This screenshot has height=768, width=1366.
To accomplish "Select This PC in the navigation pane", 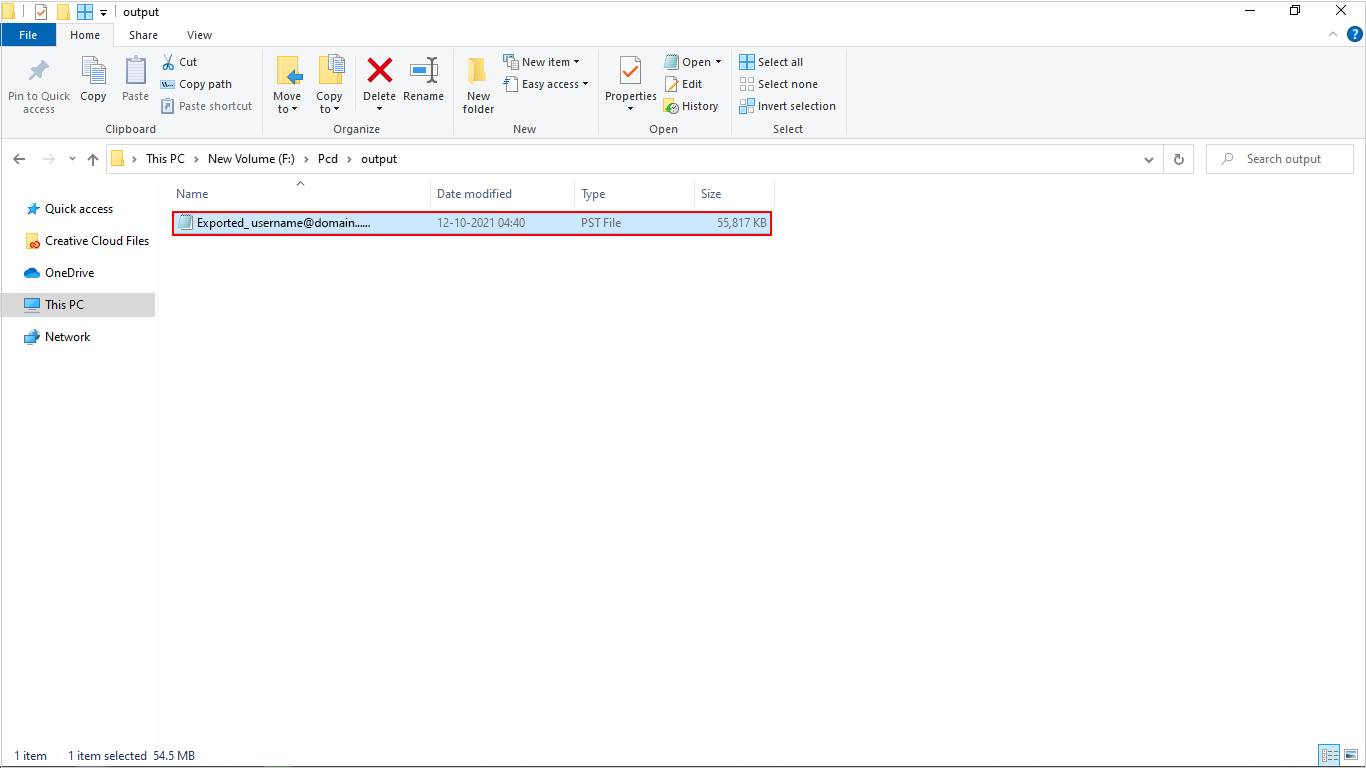I will [78, 305].
